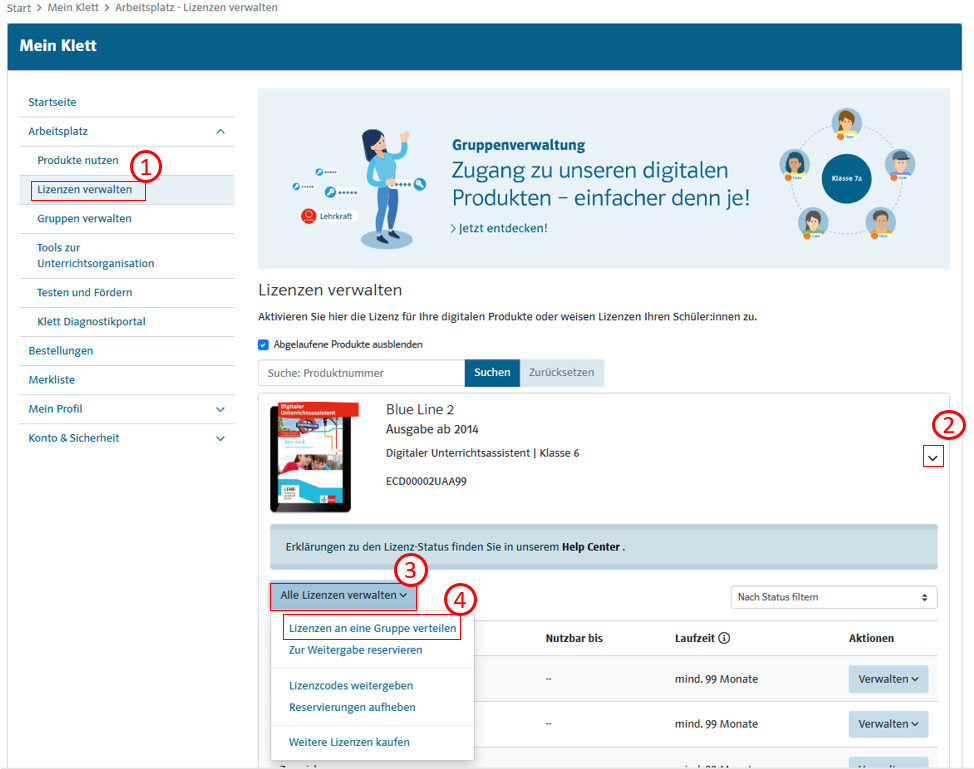Open Startseite in sidebar
The height and width of the screenshot is (769, 974).
click(x=52, y=102)
